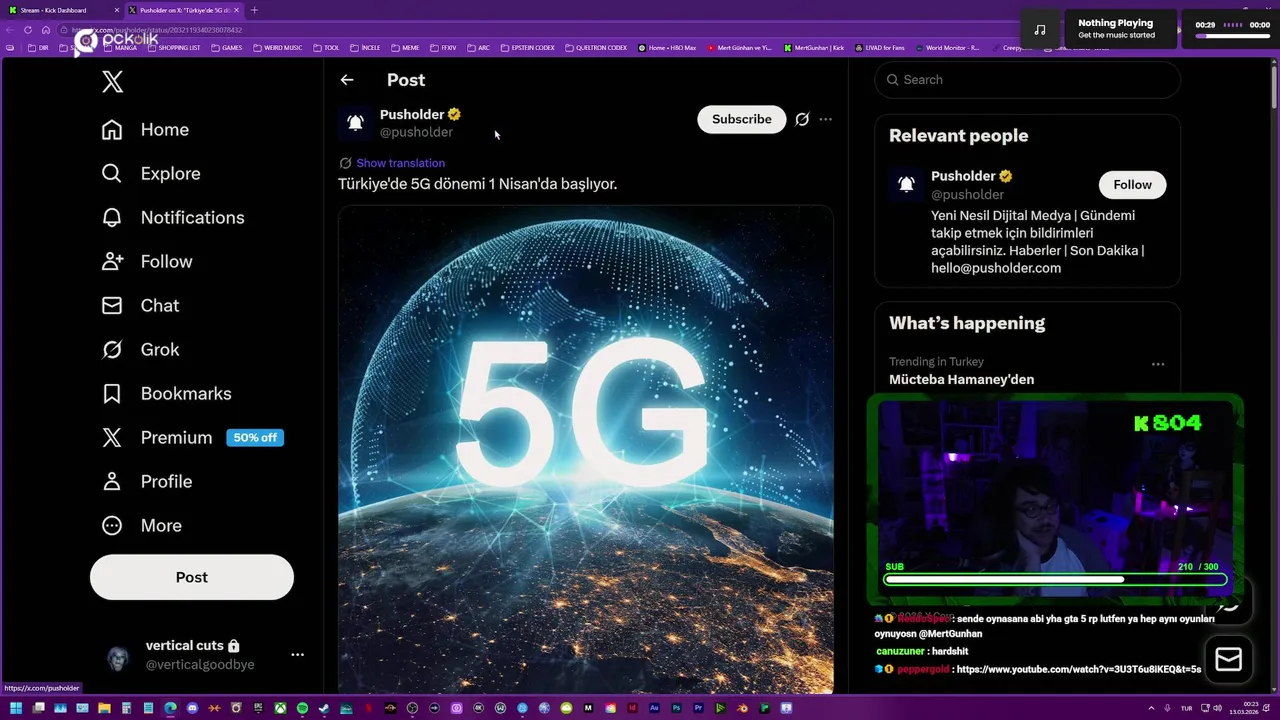The image size is (1280, 720).
Task: Open Bookmarks in the sidebar
Action: (166, 394)
